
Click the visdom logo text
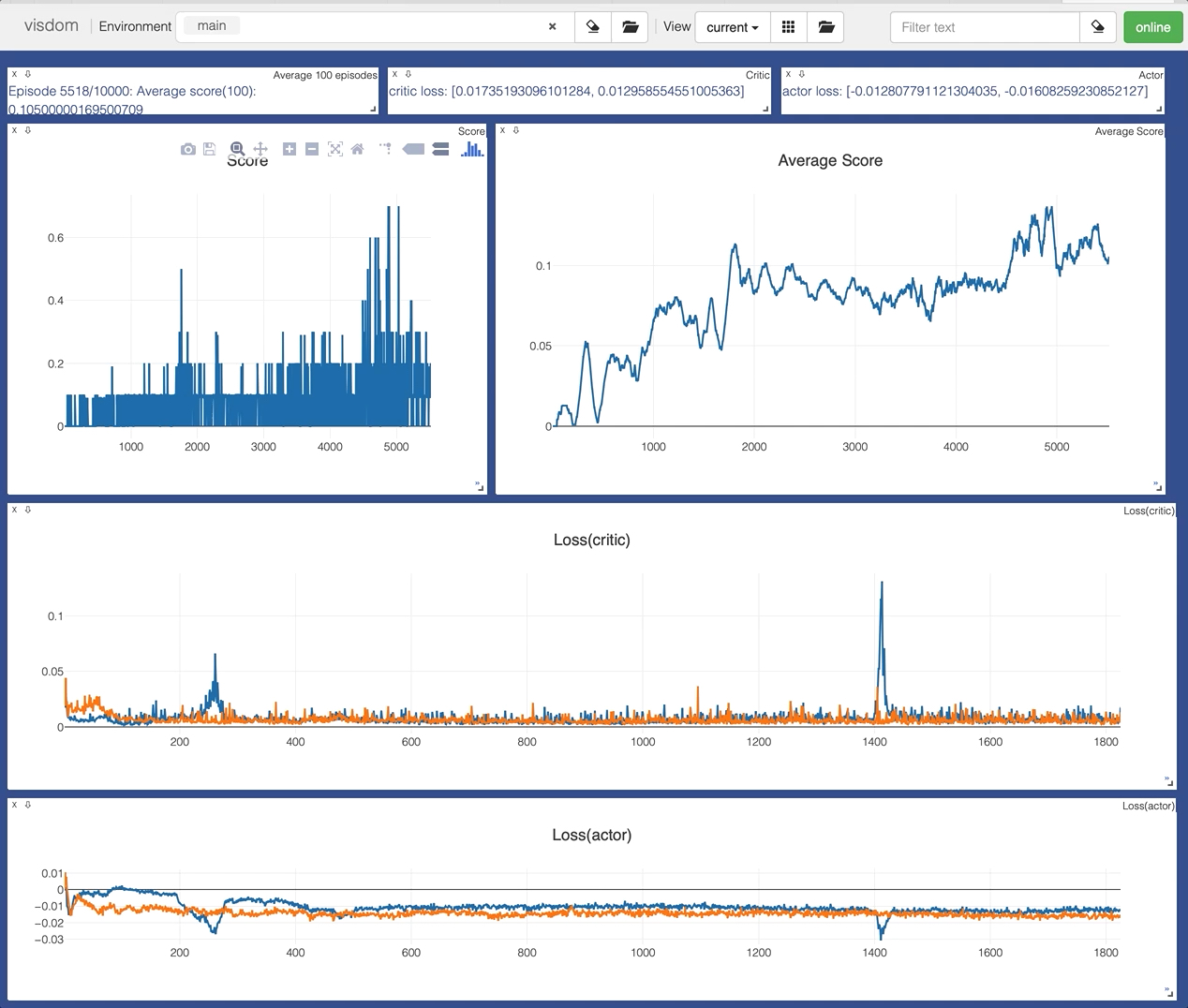(x=52, y=25)
